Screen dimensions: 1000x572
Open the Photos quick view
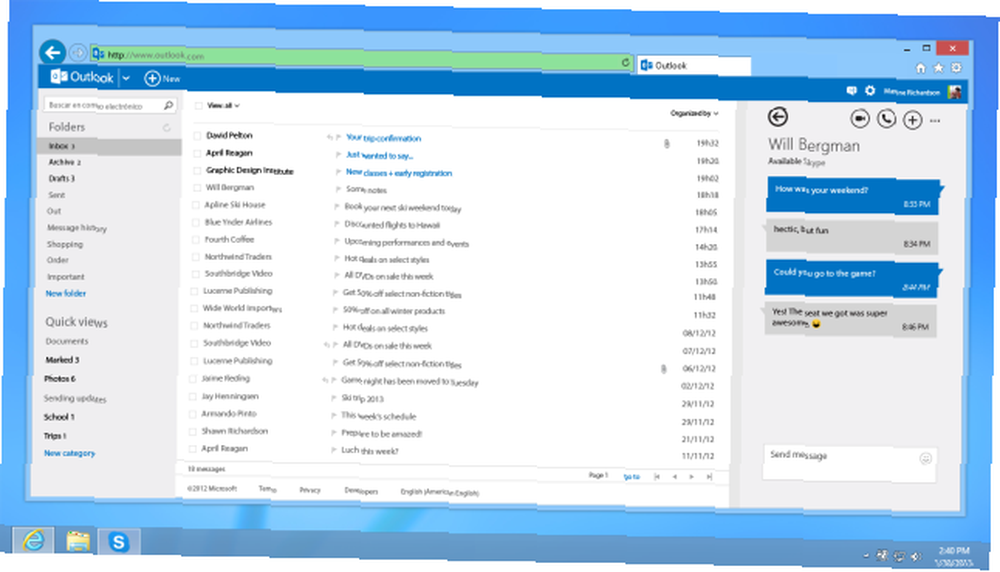59,379
